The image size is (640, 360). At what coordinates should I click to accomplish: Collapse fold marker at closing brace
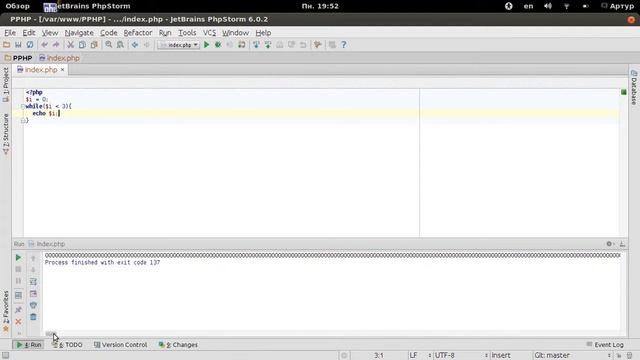click(x=23, y=120)
